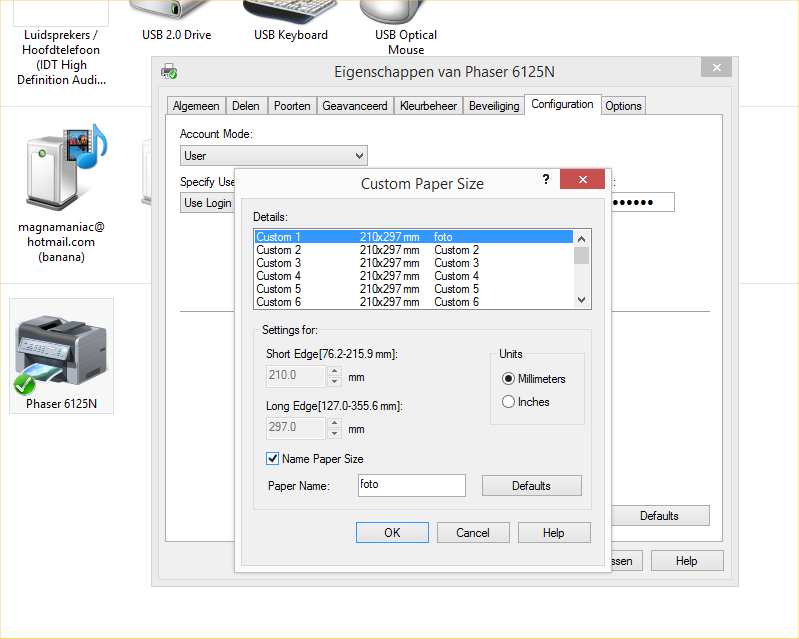The image size is (799, 639).
Task: Click Help button in Eigenschappen window
Action: click(687, 561)
